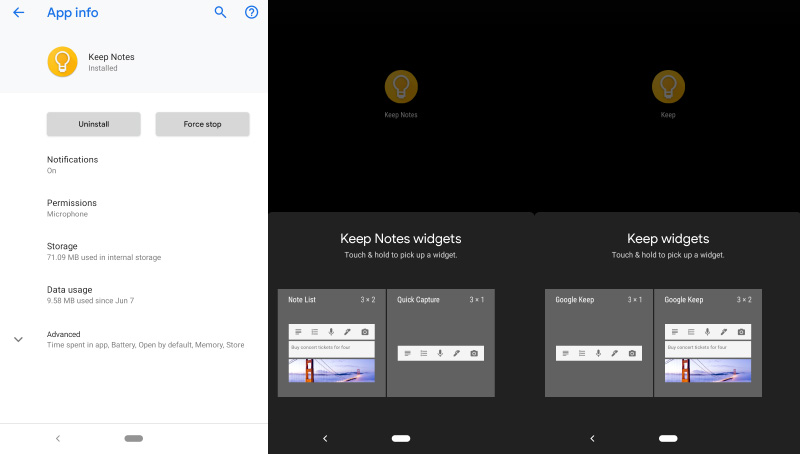Tap bridge photo in Note List widget preview

point(332,370)
